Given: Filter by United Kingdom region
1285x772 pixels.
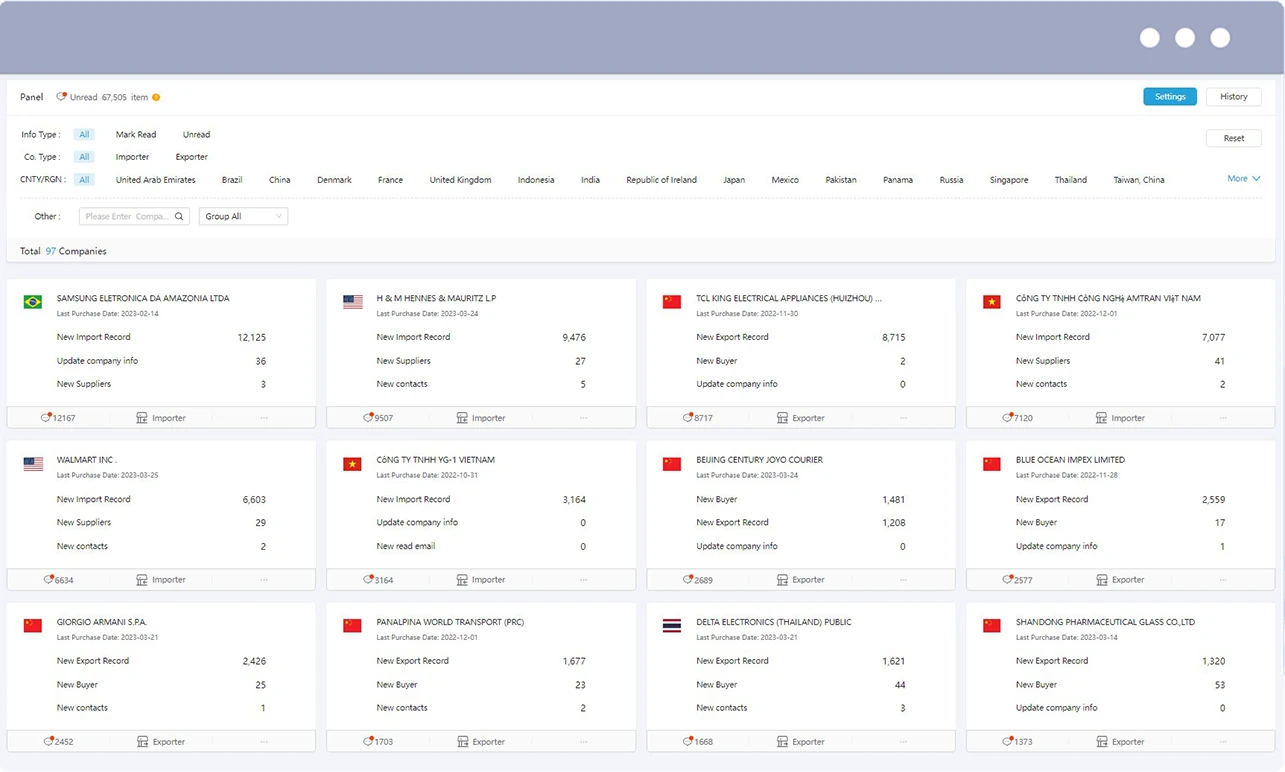Looking at the screenshot, I should pos(460,180).
